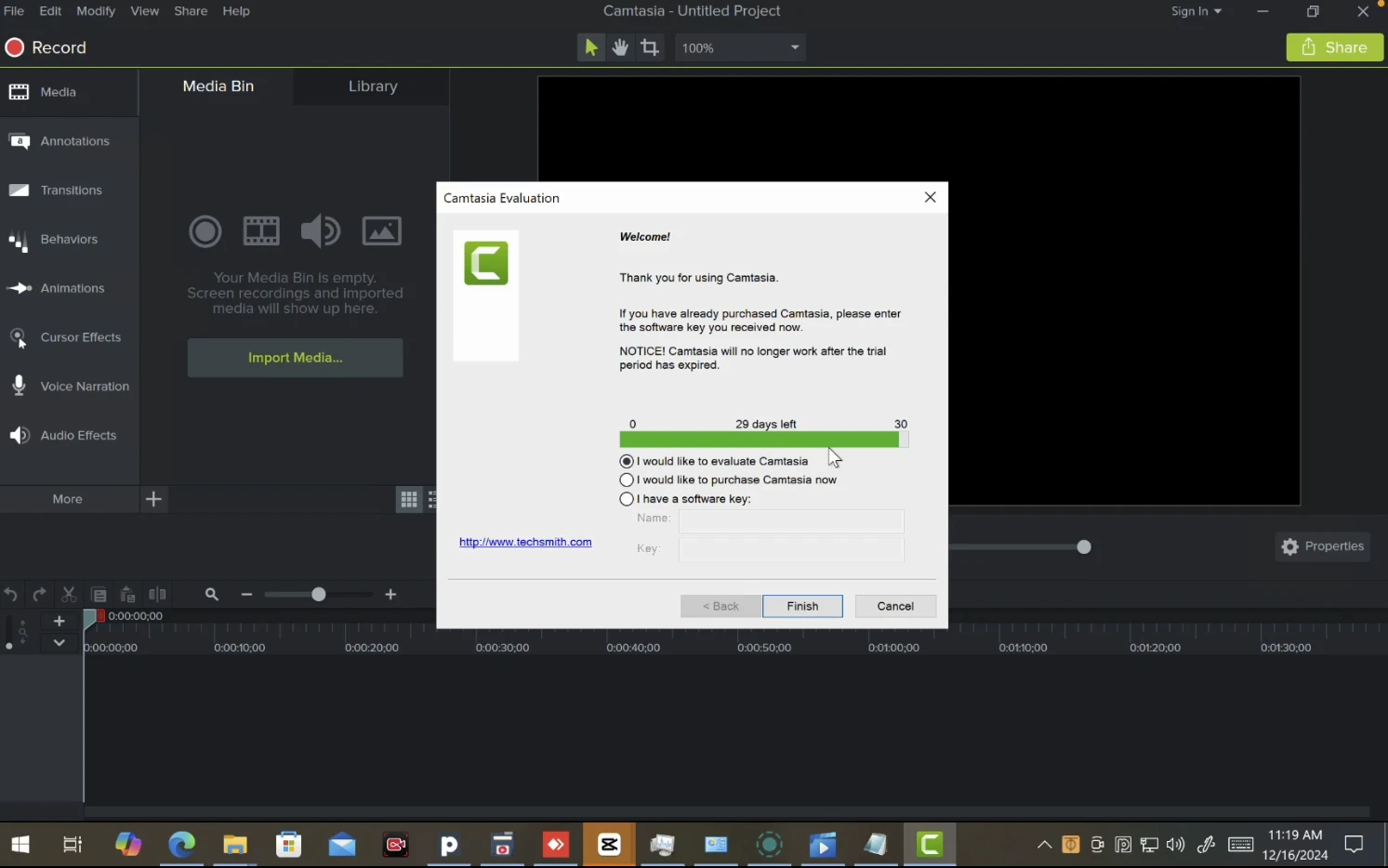
Task: Expand the Sign In dropdown
Action: [x=1196, y=11]
